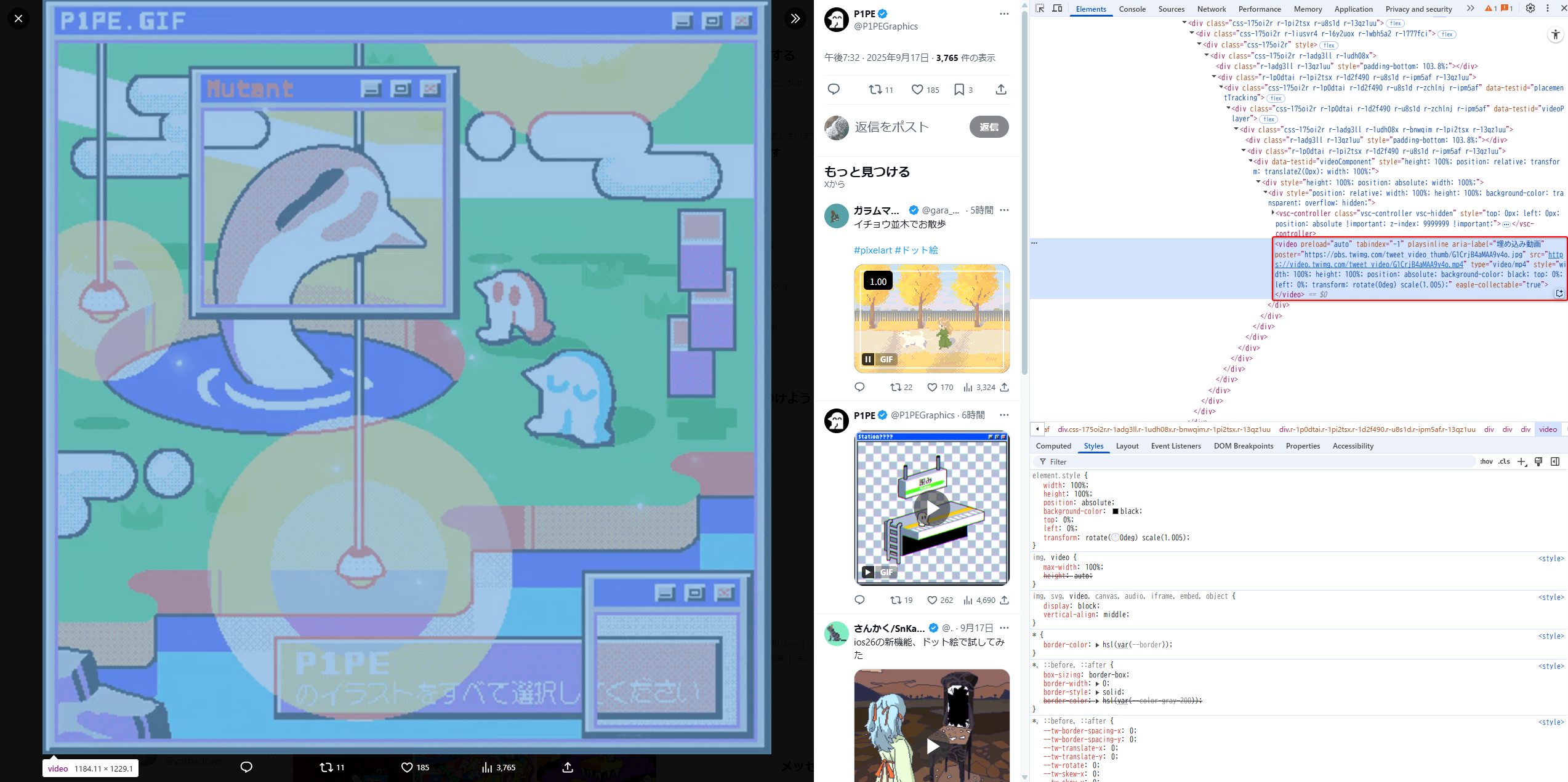
Task: Share the post using the upload icon
Action: 1001,90
